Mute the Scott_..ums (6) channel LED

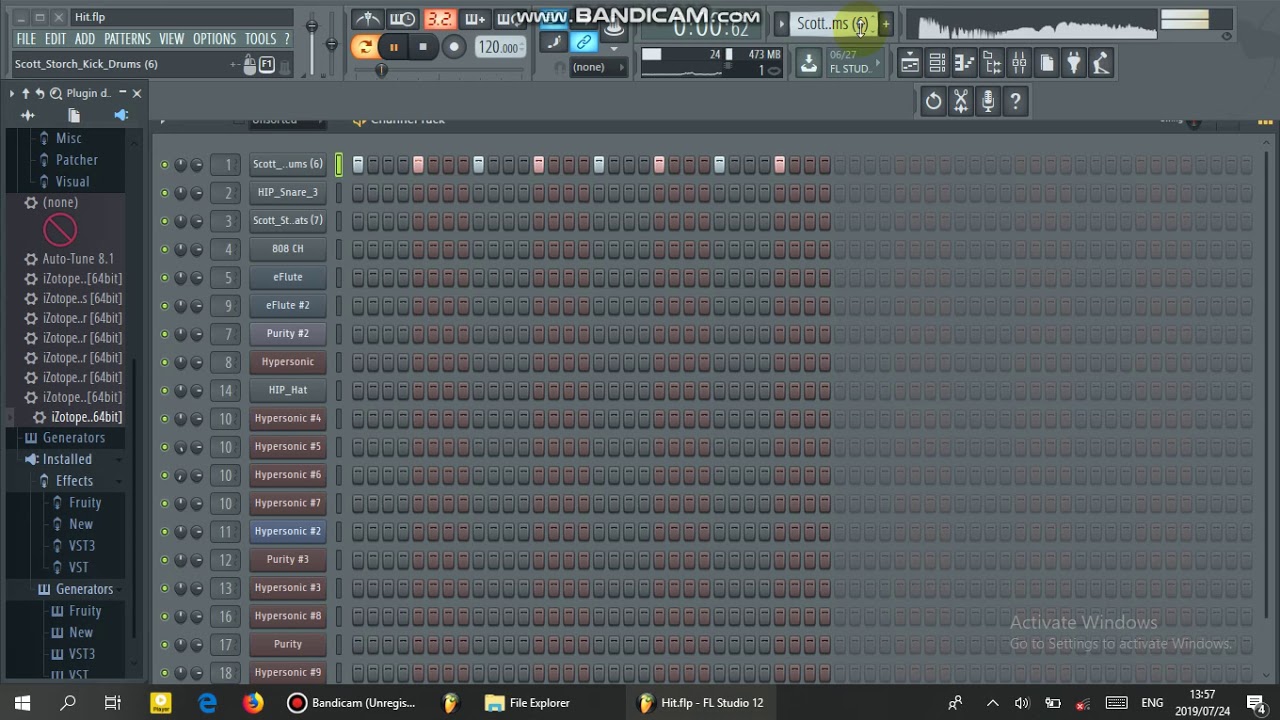tap(164, 164)
